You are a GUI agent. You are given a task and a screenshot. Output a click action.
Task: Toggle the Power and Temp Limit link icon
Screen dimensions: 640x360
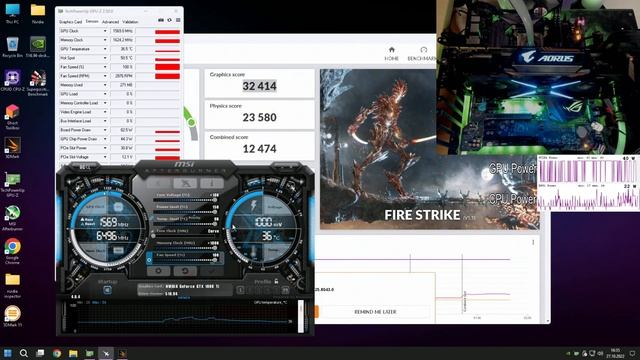(x=152, y=218)
